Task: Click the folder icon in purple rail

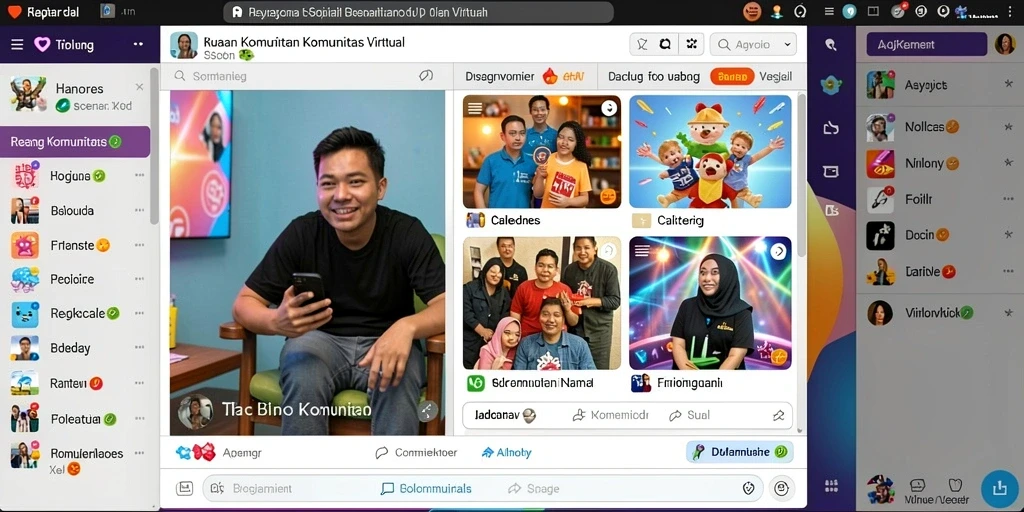Action: (831, 128)
